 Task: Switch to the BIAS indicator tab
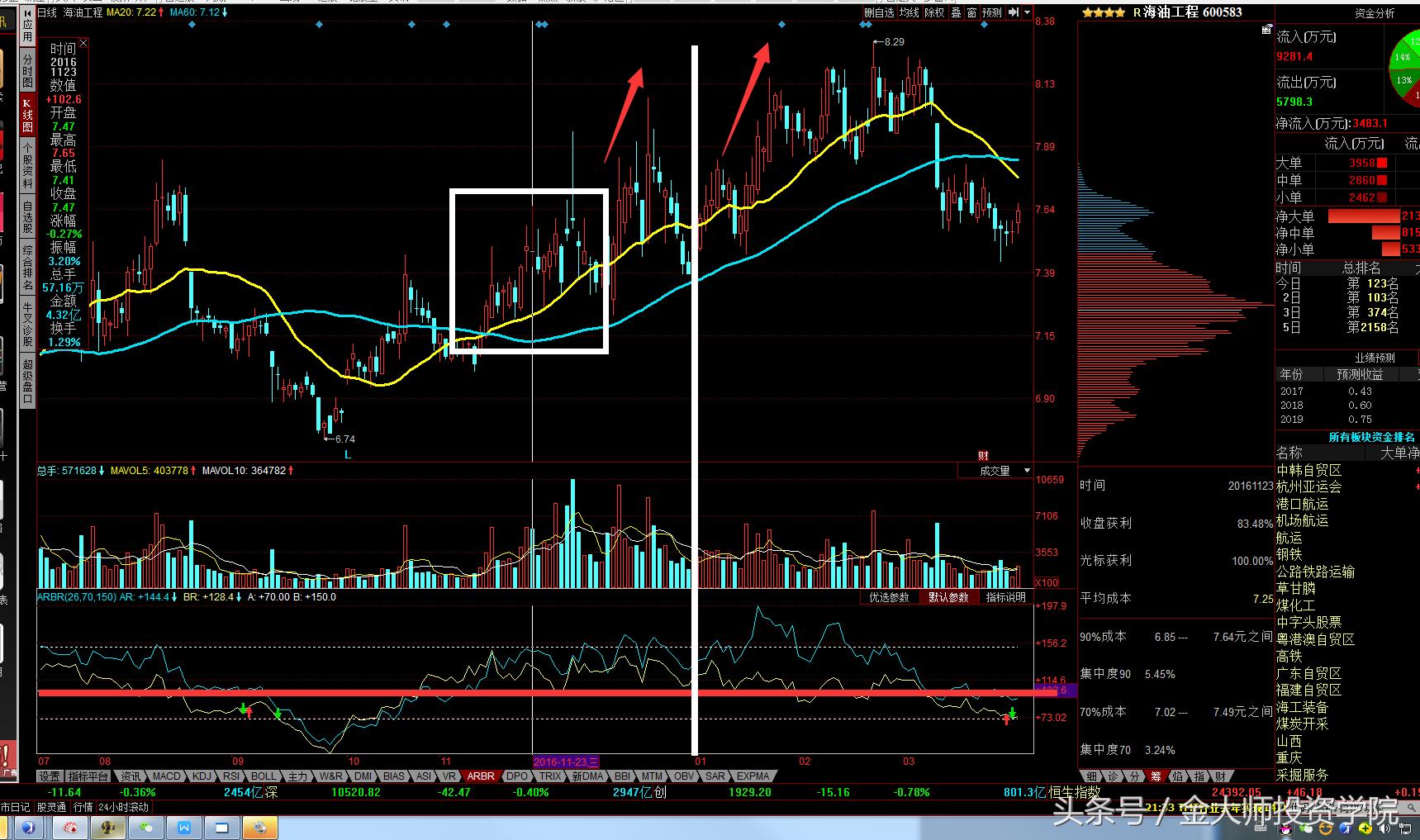395,776
